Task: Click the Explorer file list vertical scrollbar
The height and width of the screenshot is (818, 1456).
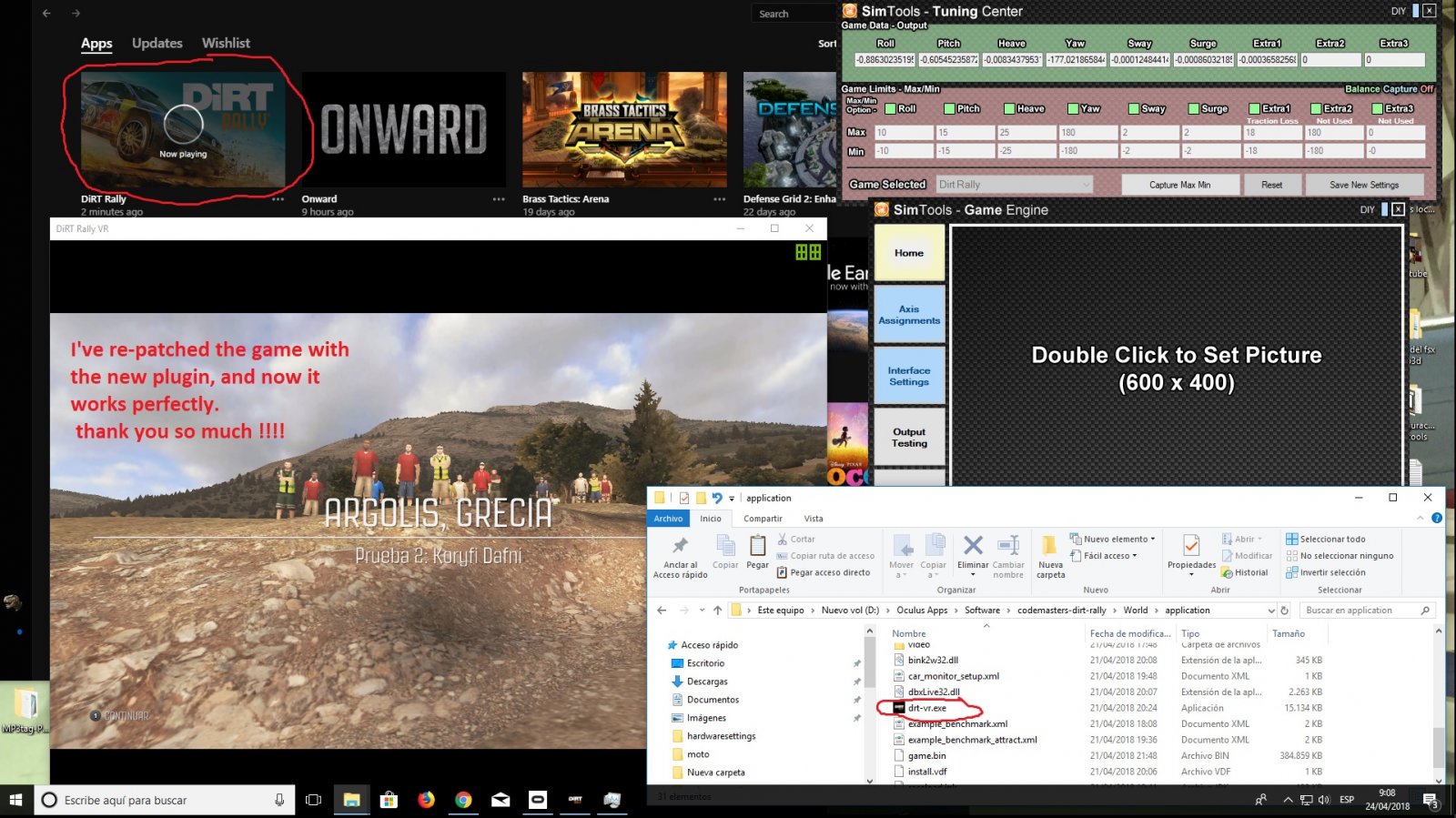Action: pyautogui.click(x=1439, y=705)
